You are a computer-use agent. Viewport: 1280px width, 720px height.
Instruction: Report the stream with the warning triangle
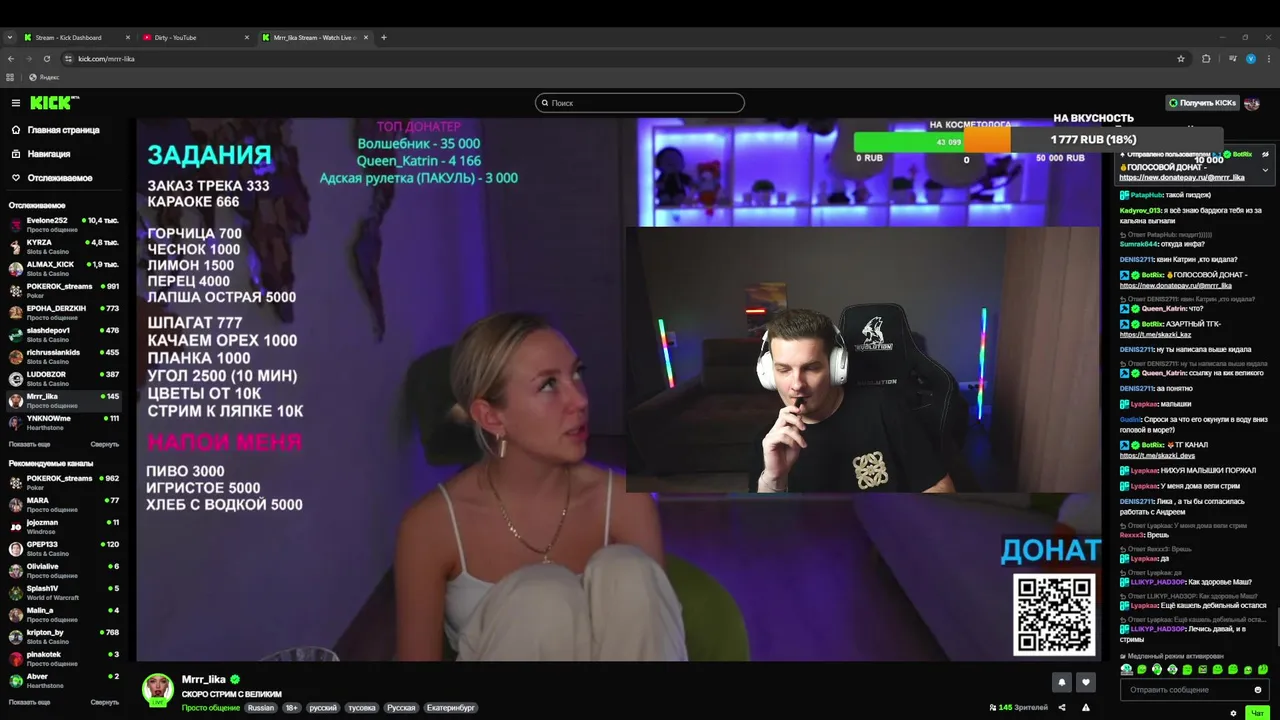(x=1086, y=707)
